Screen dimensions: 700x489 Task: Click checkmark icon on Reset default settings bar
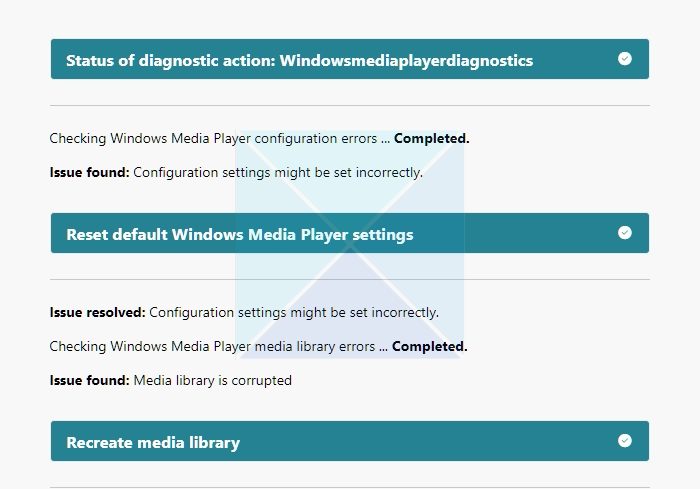(625, 233)
